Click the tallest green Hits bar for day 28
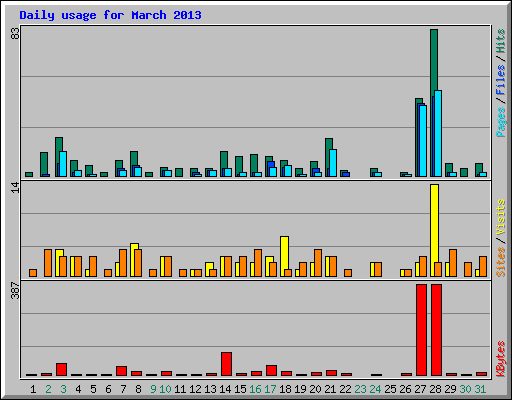This screenshot has height=400, width=512. click(x=434, y=60)
